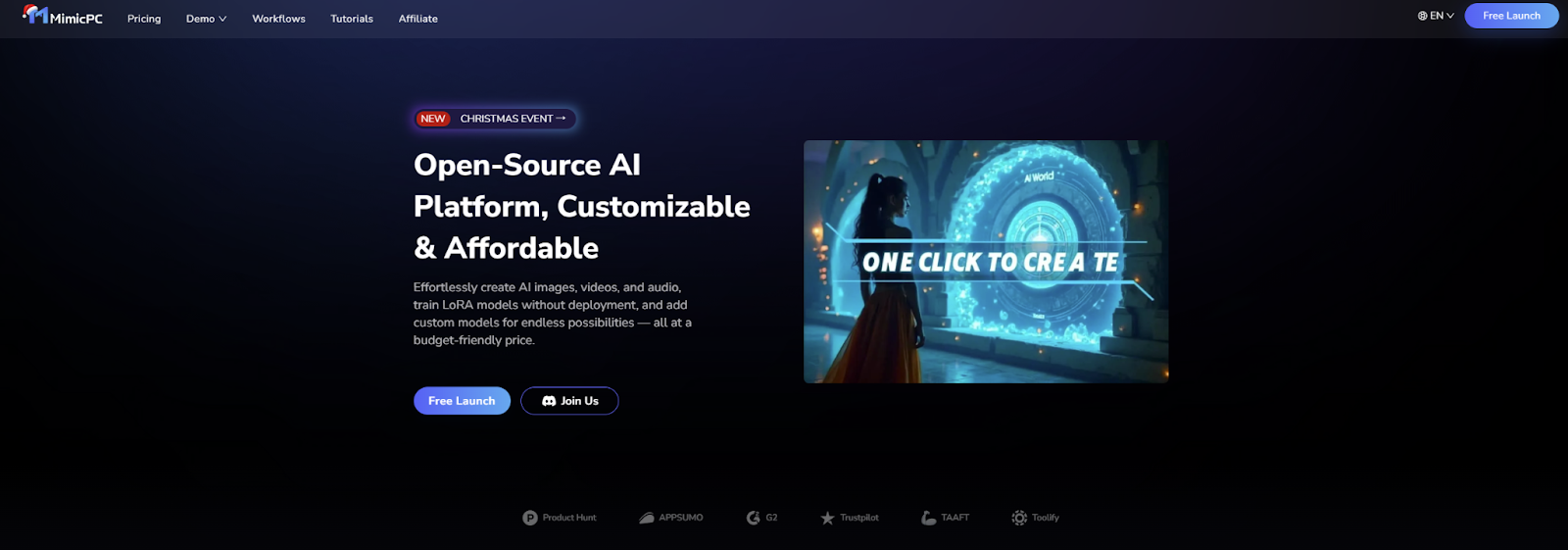Open the Pricing page

pos(144,19)
